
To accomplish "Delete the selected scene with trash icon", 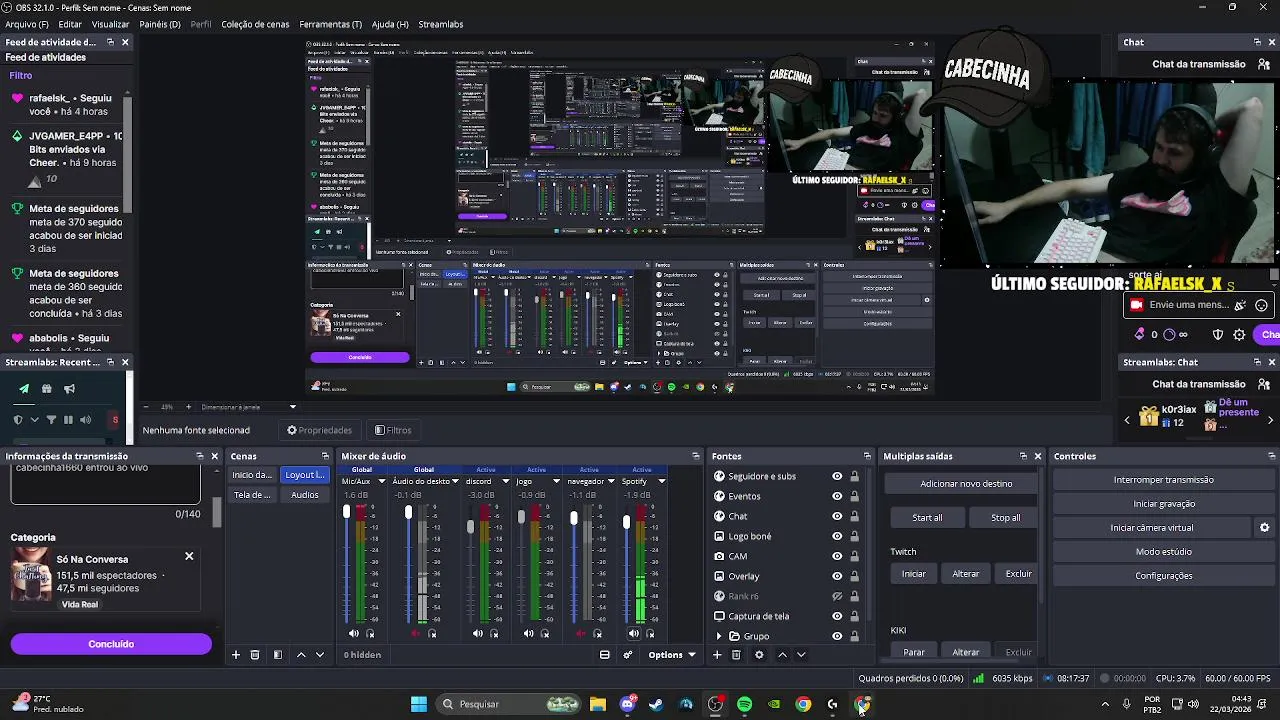I will point(255,655).
